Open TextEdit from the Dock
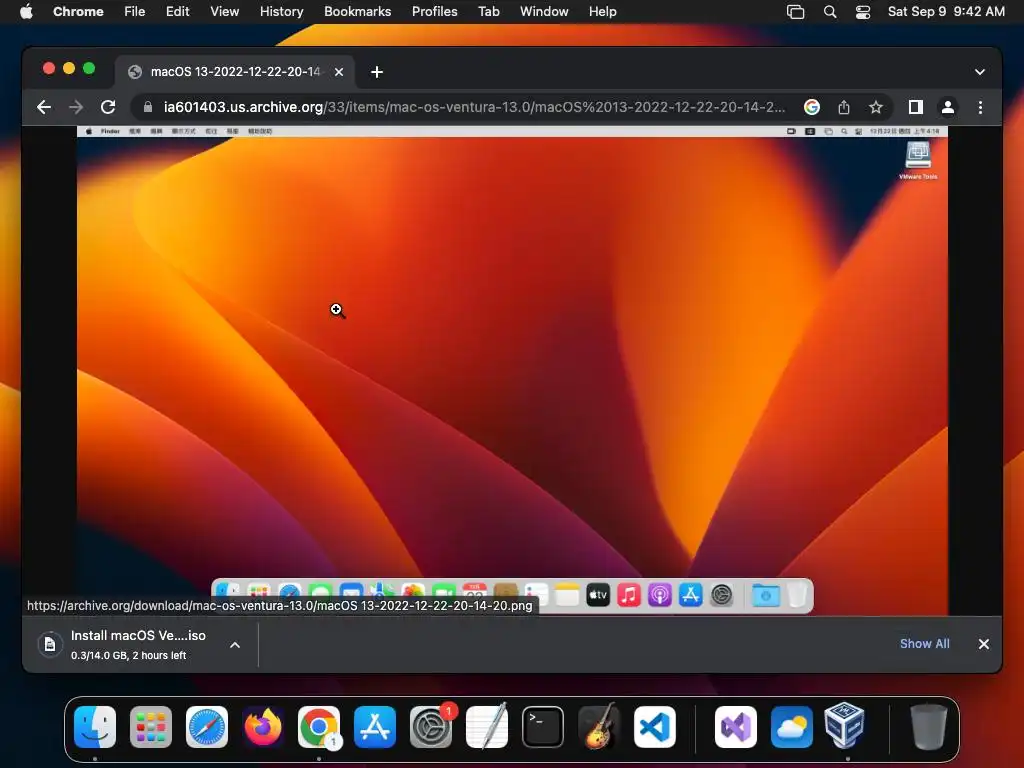Viewport: 1024px width, 768px height. click(487, 727)
